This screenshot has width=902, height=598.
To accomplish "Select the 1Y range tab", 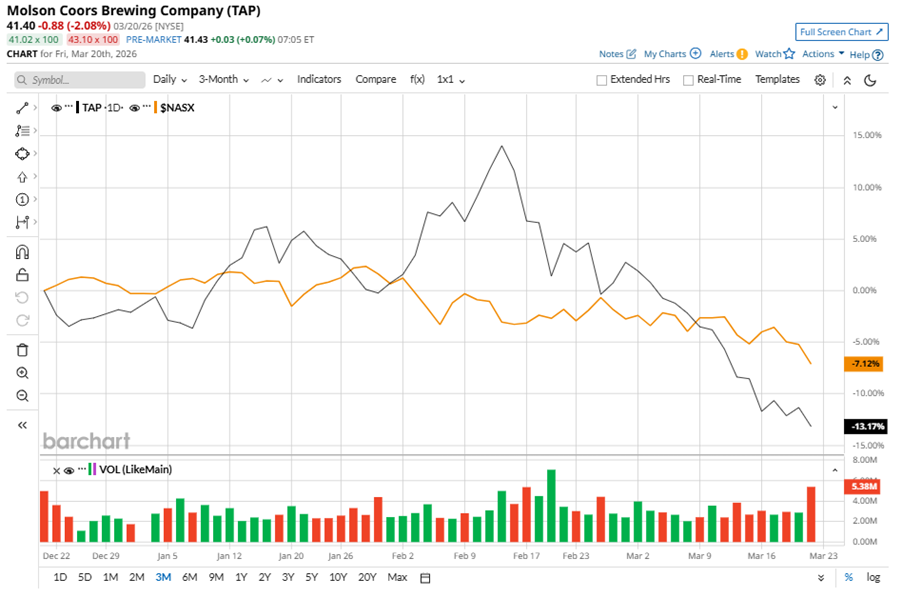I will pos(241,577).
